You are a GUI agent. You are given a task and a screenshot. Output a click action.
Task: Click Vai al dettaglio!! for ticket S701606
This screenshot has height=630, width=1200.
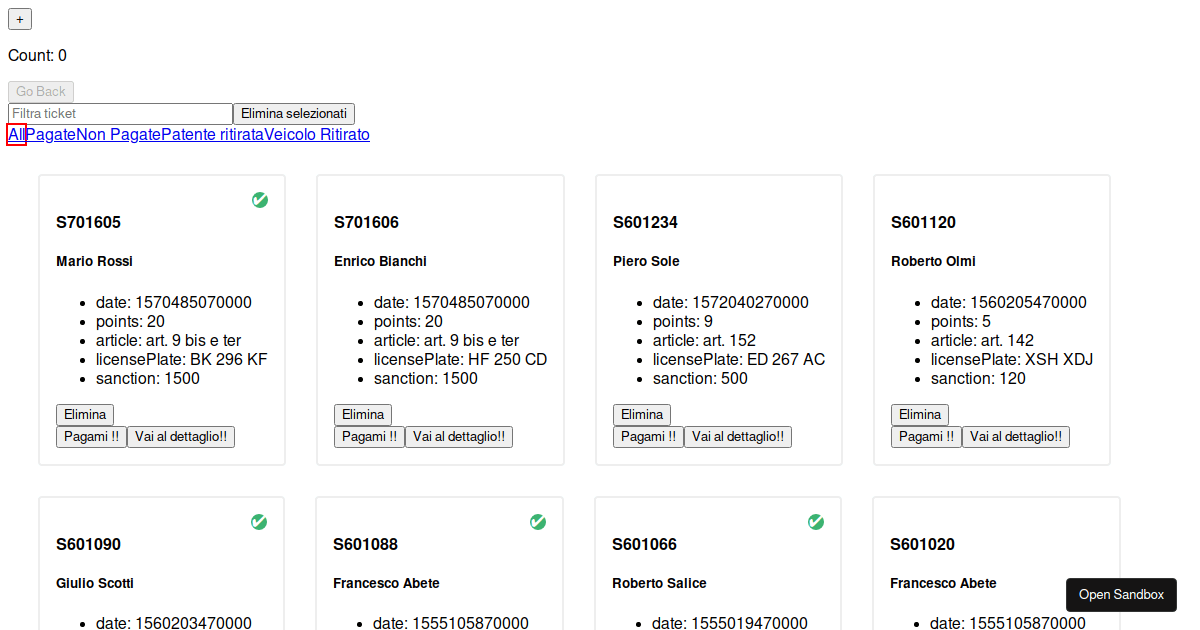(x=459, y=437)
